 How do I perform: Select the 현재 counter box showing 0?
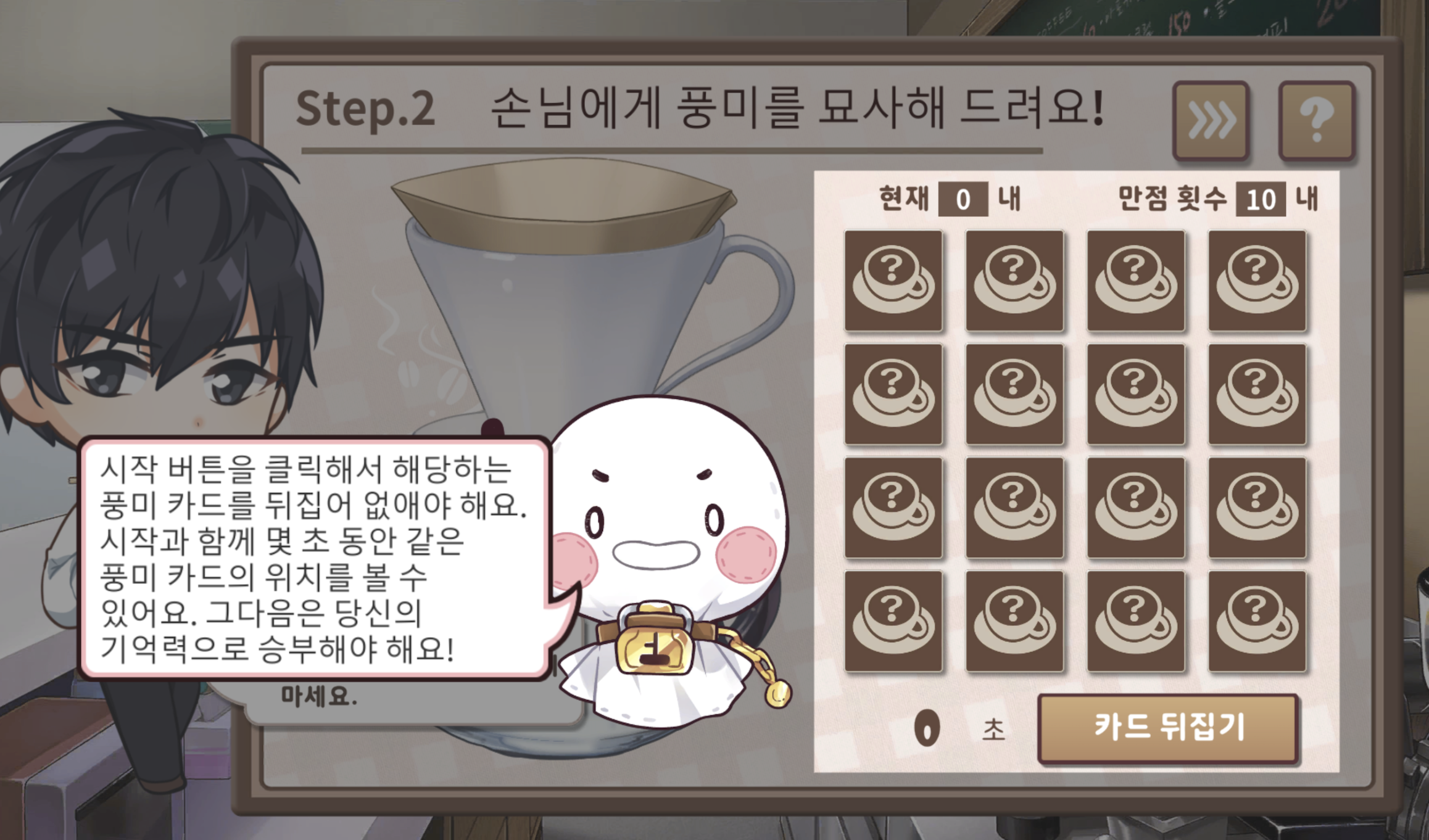pos(963,199)
